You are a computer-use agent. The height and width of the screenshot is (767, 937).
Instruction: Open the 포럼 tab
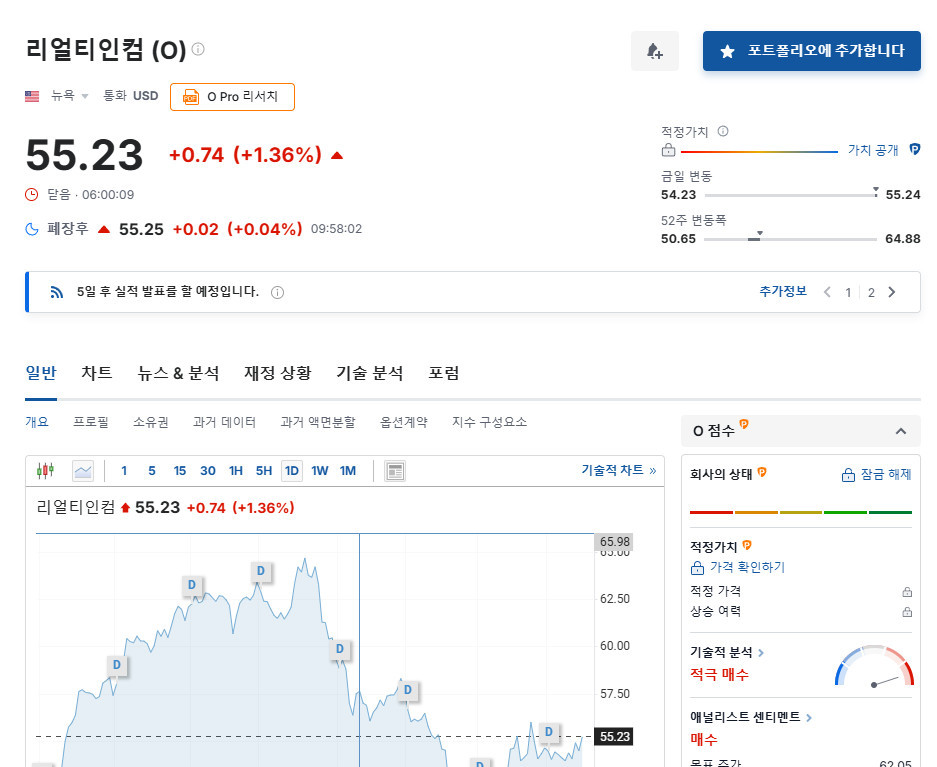(443, 373)
